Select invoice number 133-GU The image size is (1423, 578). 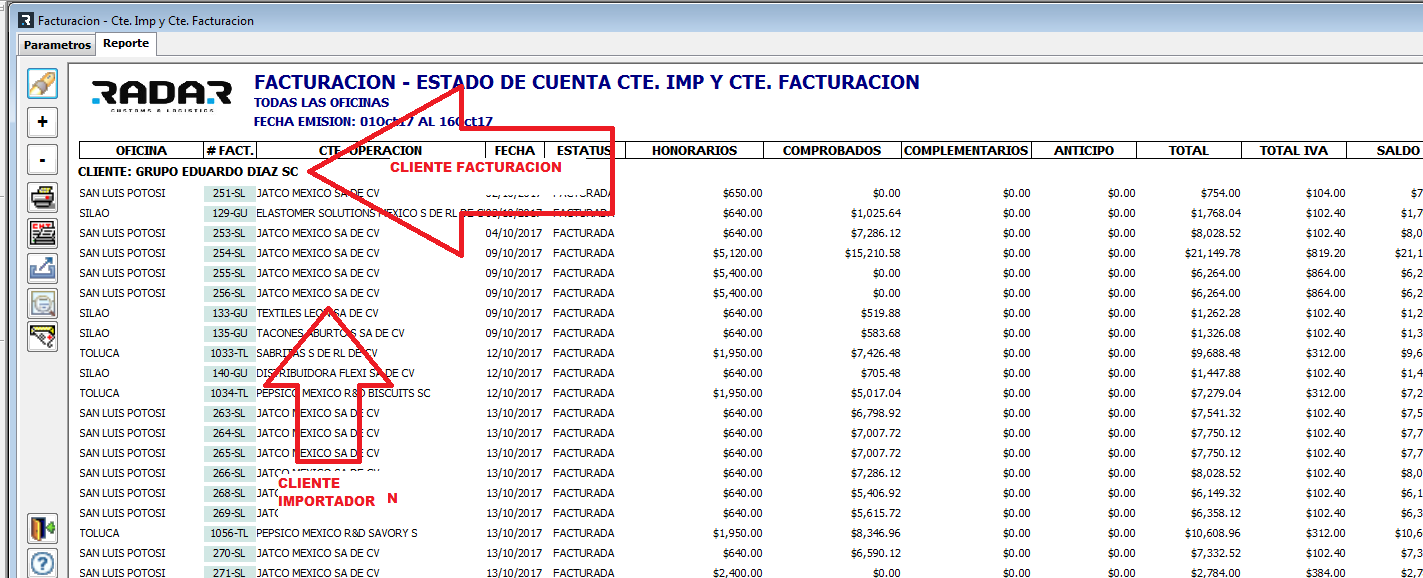click(x=229, y=313)
